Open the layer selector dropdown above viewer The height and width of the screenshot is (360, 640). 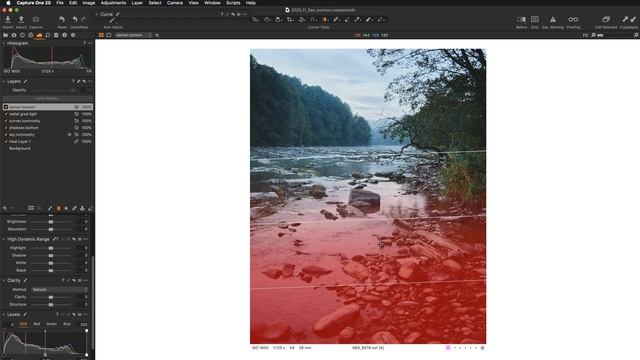pyautogui.click(x=133, y=35)
